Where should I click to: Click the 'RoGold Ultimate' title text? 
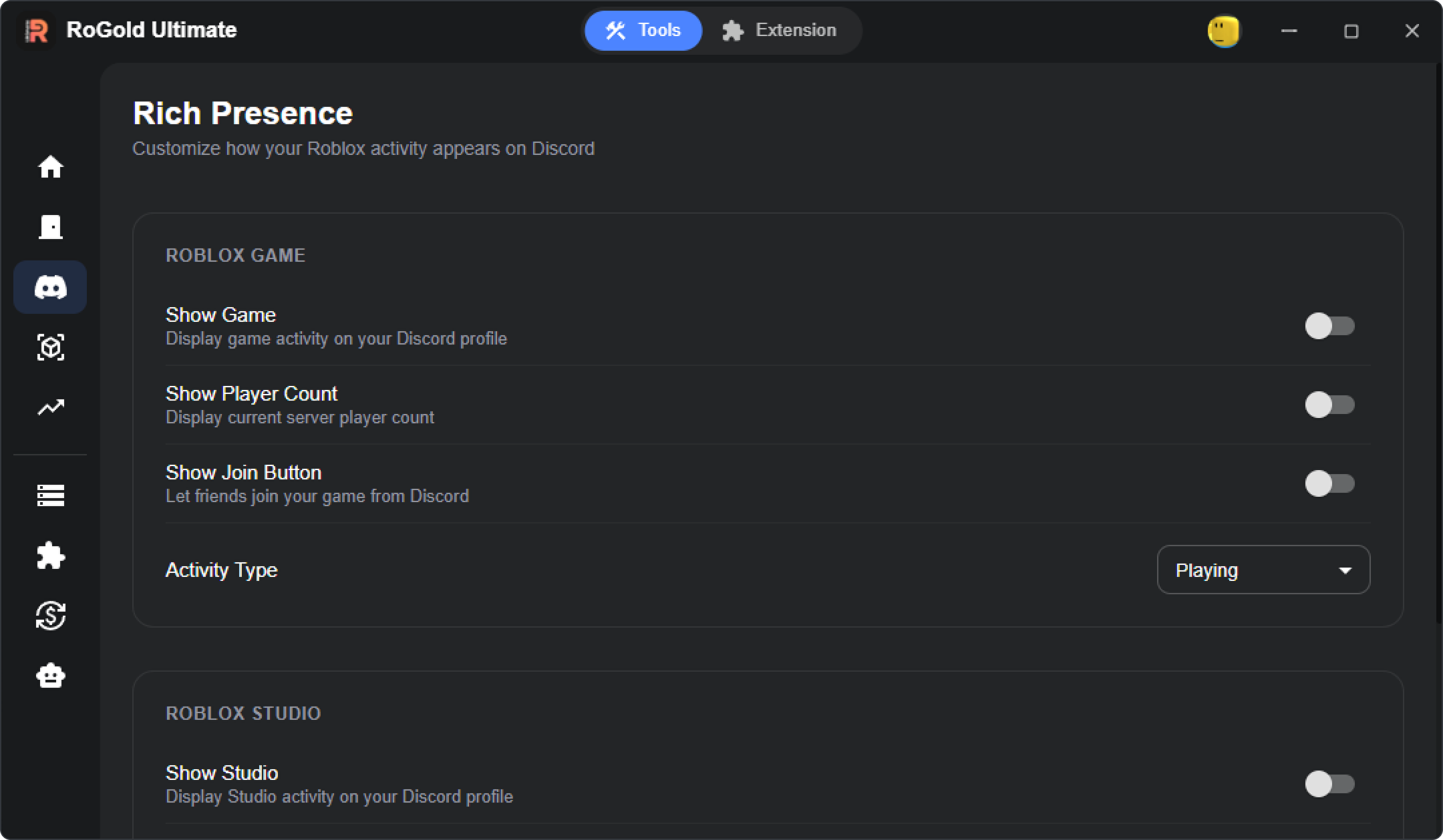tap(152, 30)
